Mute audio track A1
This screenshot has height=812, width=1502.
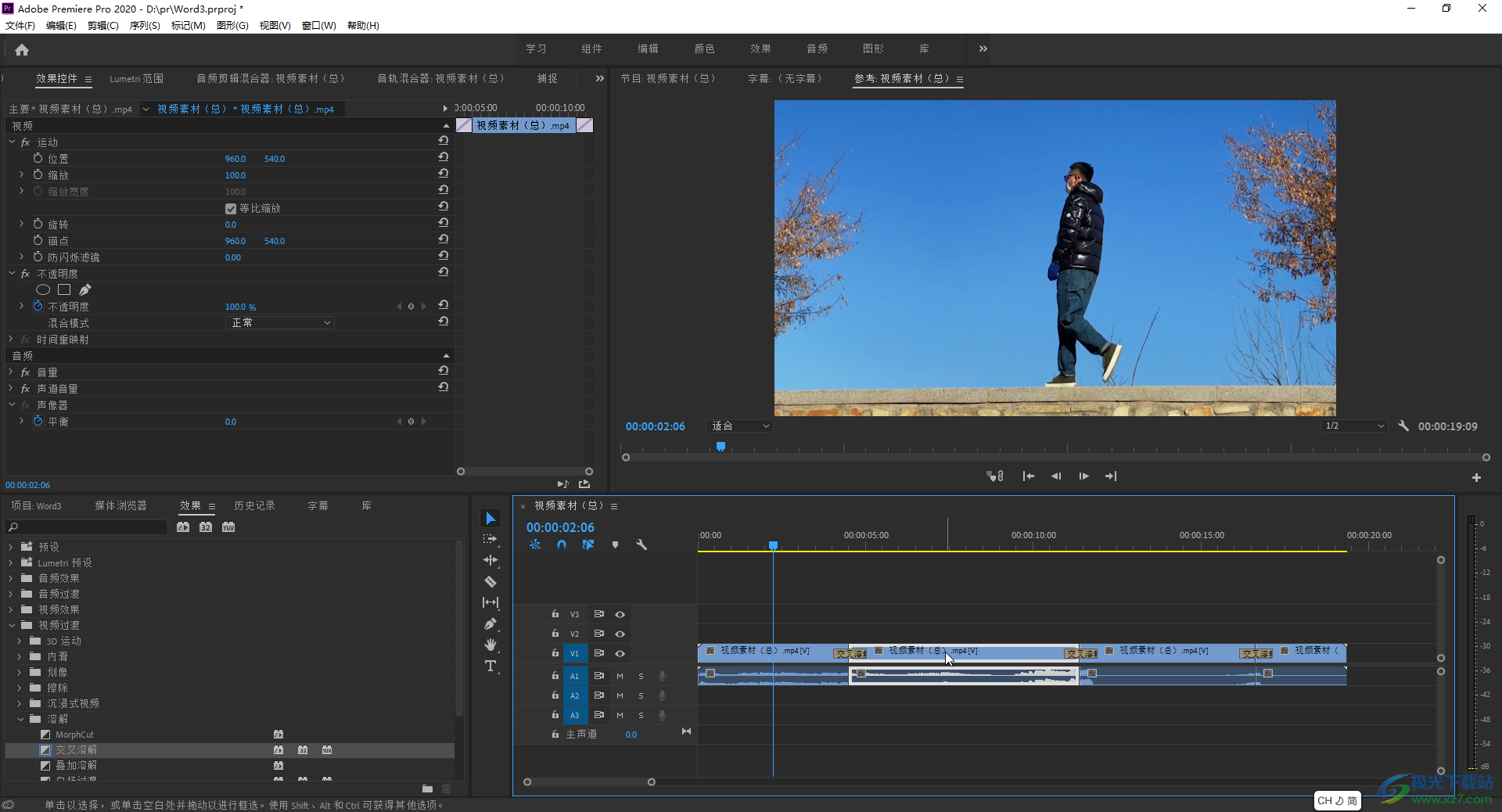click(x=620, y=676)
